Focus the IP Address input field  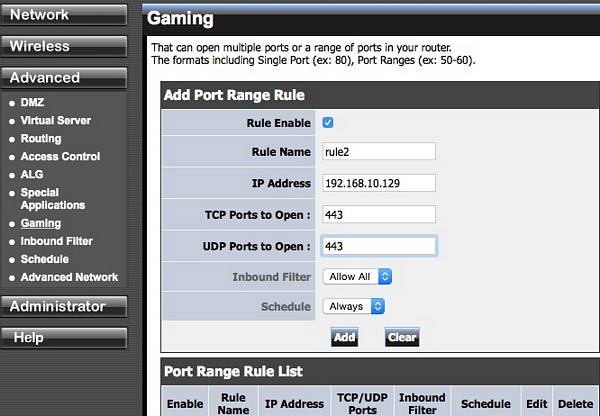pos(379,183)
